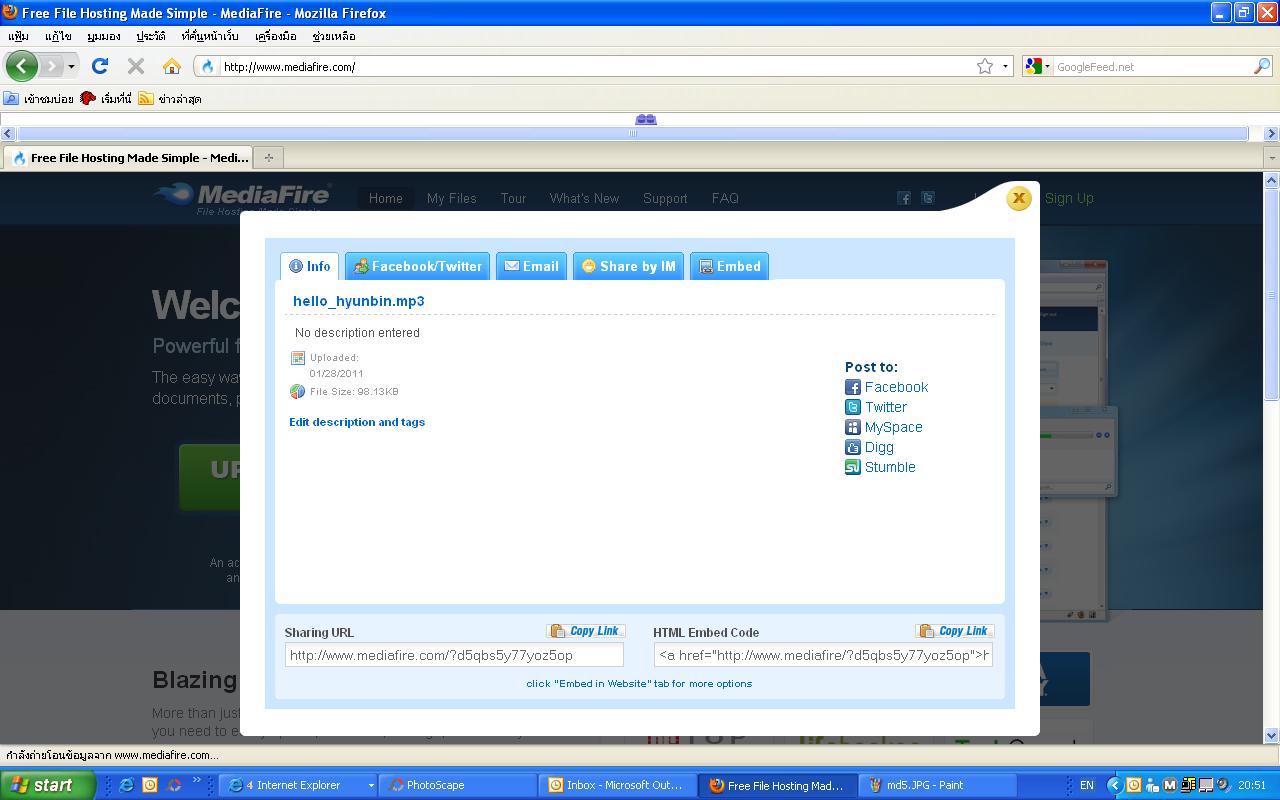Open the ข่าวล่าสุด RSS feed bookmark
The image size is (1280, 800).
(170, 99)
